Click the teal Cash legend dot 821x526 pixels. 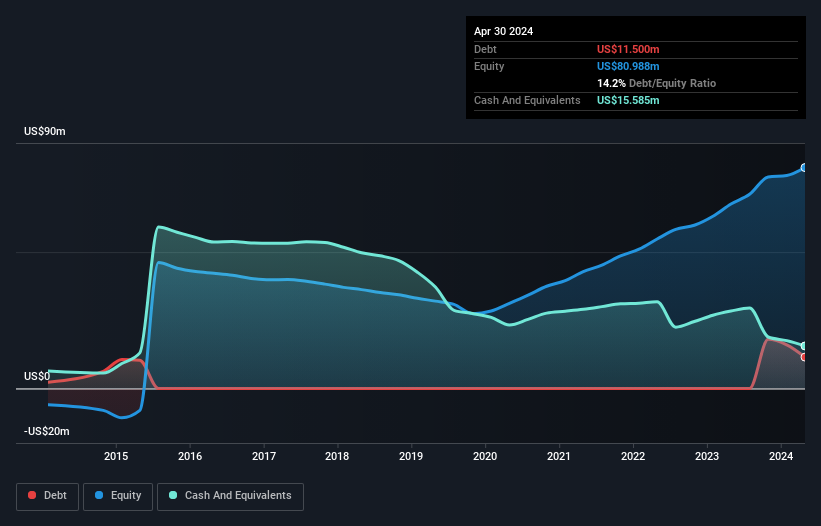(x=173, y=495)
